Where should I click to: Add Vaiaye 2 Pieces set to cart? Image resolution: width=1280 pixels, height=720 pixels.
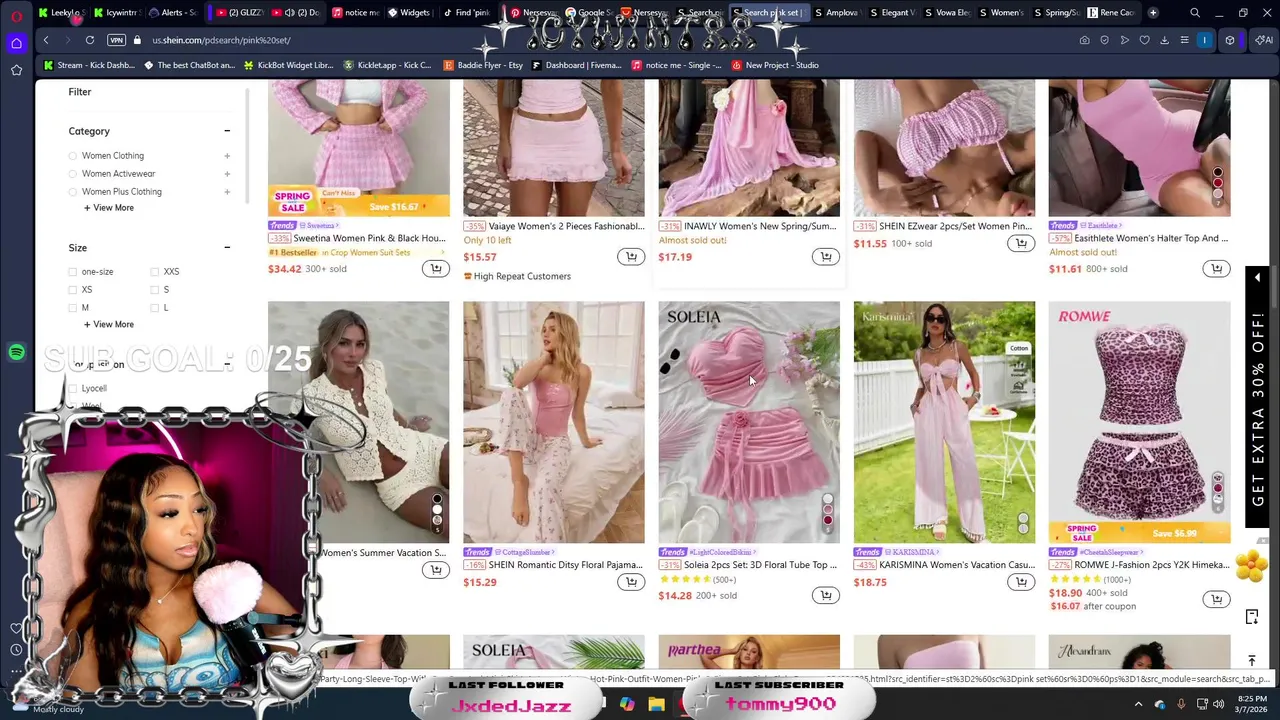pos(630,257)
